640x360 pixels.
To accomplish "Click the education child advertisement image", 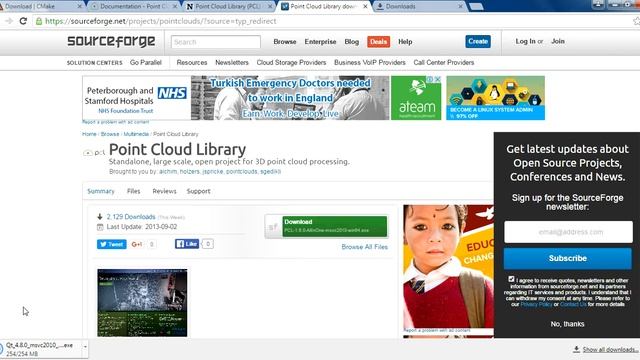I will click(x=448, y=266).
